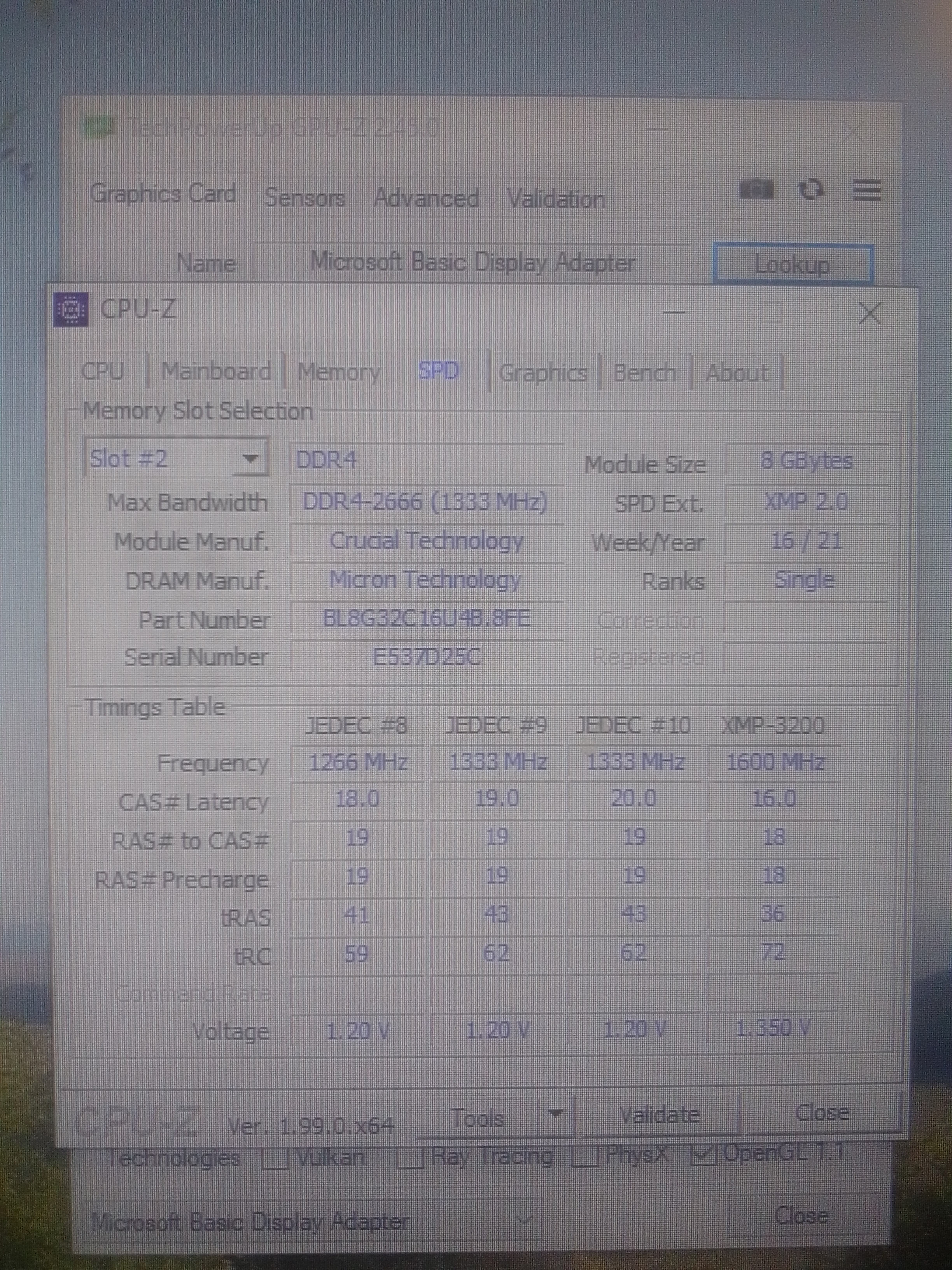Open the GPU-Z hamburger menu icon

[x=866, y=189]
